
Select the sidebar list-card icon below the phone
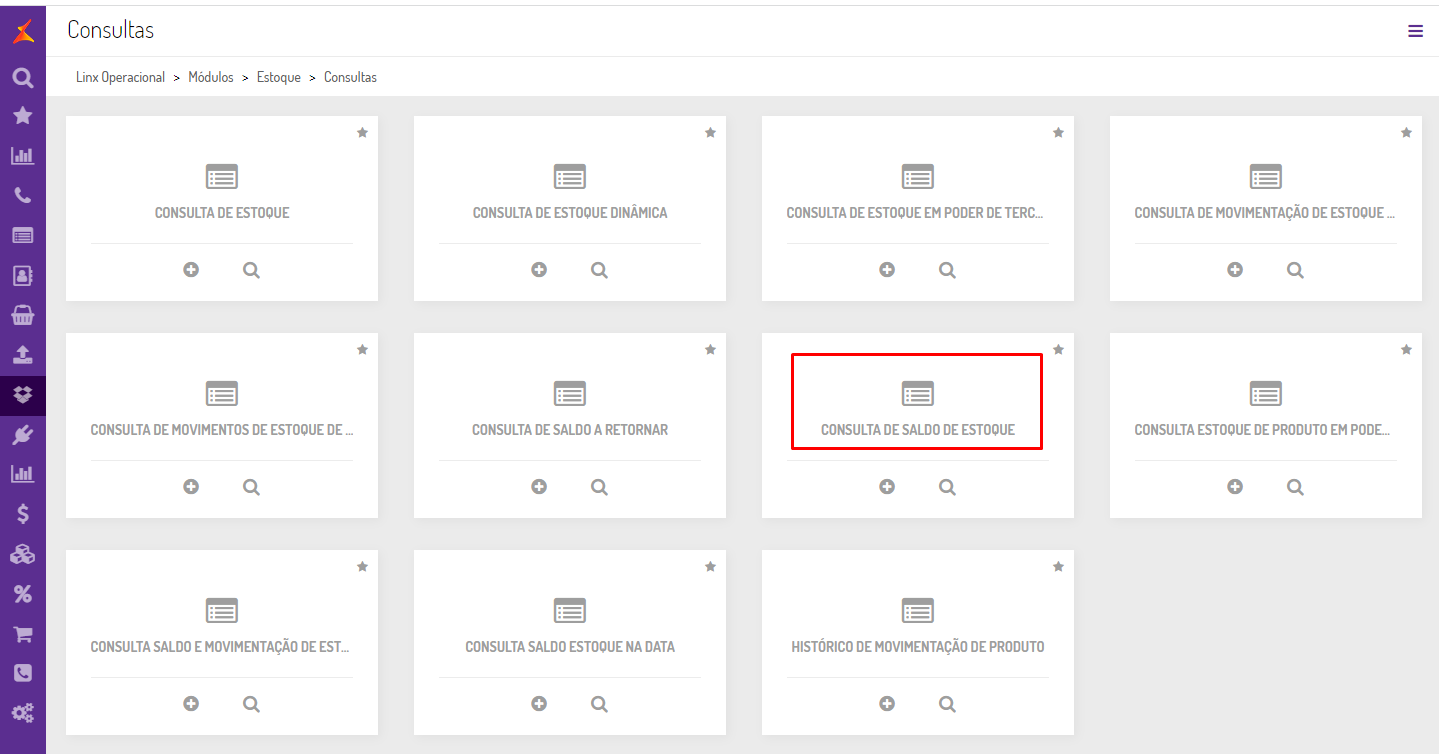(23, 236)
